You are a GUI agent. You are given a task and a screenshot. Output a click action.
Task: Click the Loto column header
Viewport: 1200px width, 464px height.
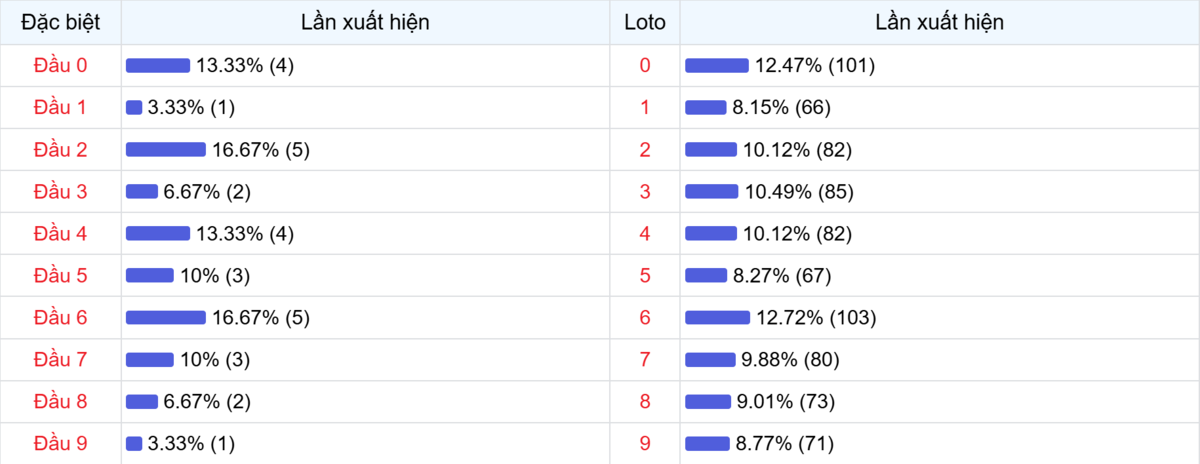(x=644, y=22)
